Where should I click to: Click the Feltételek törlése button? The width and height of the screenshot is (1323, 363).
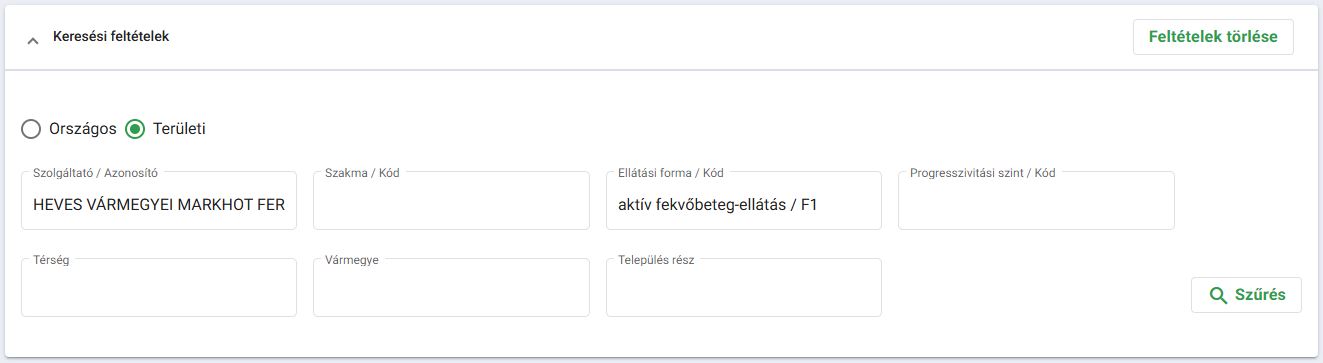(1213, 37)
